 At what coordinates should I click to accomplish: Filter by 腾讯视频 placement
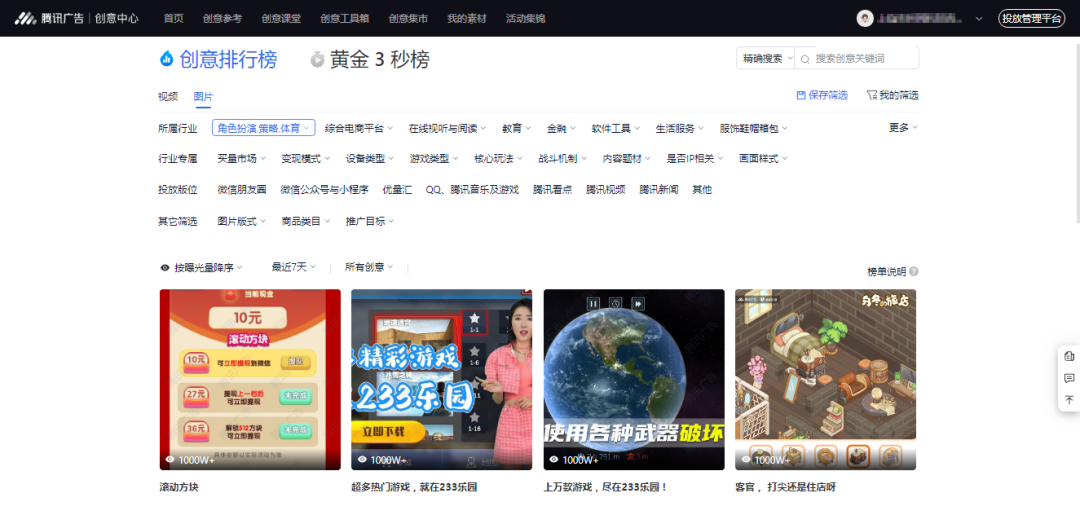coord(606,190)
